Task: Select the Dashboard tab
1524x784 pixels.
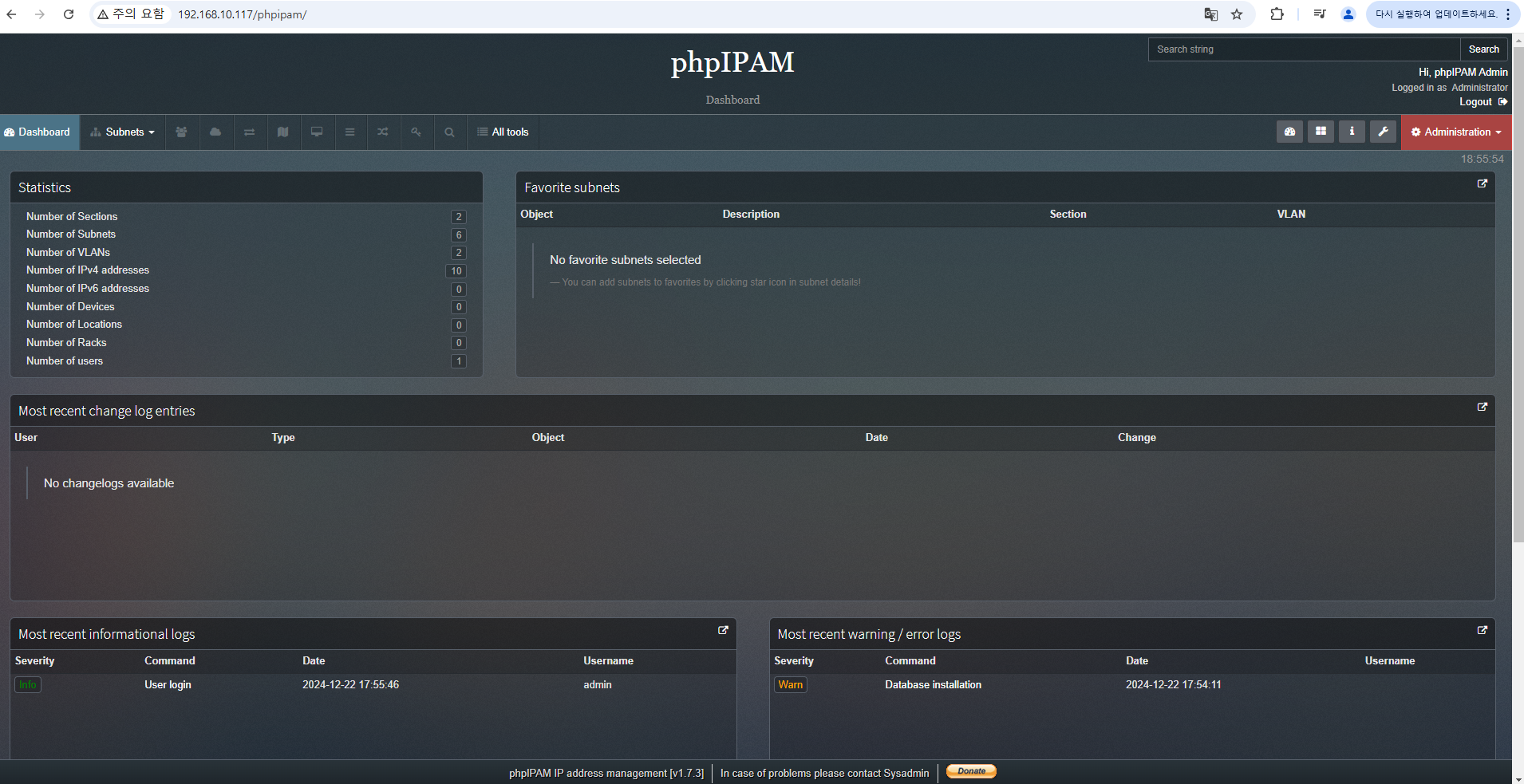Action: pos(39,132)
